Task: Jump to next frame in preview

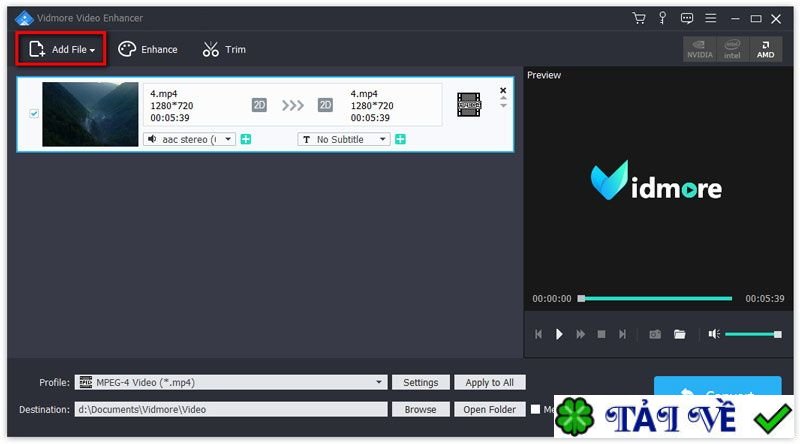Action: coord(622,334)
